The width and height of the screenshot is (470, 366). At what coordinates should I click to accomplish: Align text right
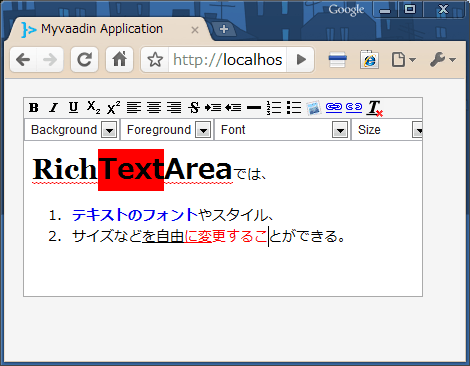(174, 108)
